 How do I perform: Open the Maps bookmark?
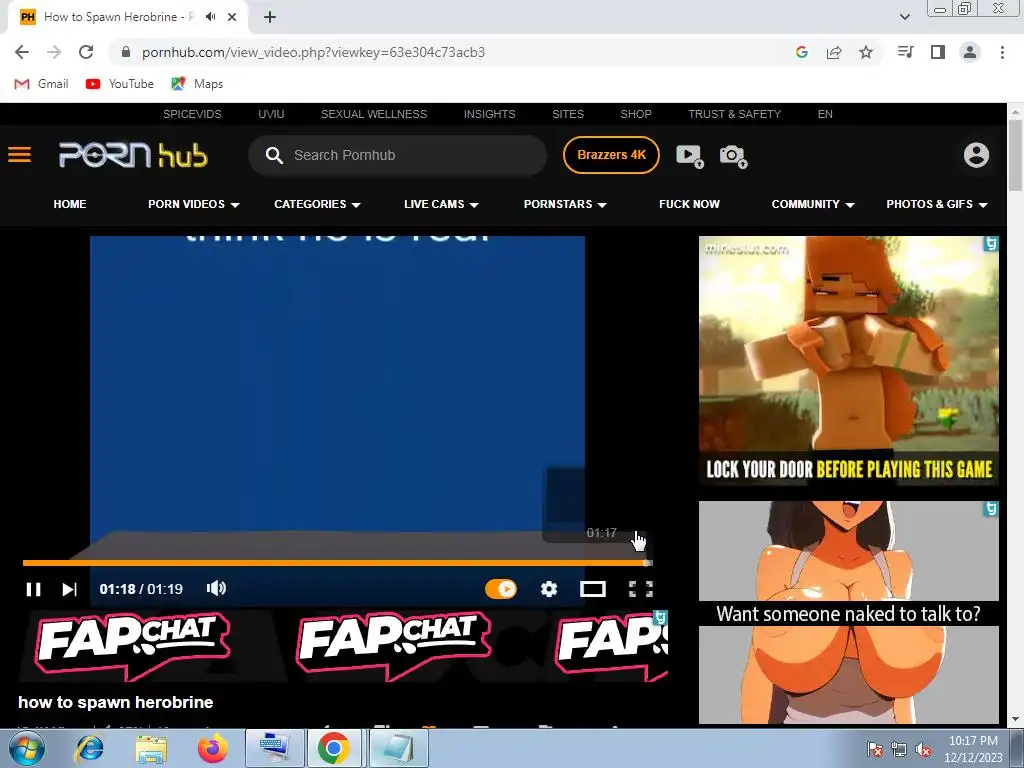point(197,84)
